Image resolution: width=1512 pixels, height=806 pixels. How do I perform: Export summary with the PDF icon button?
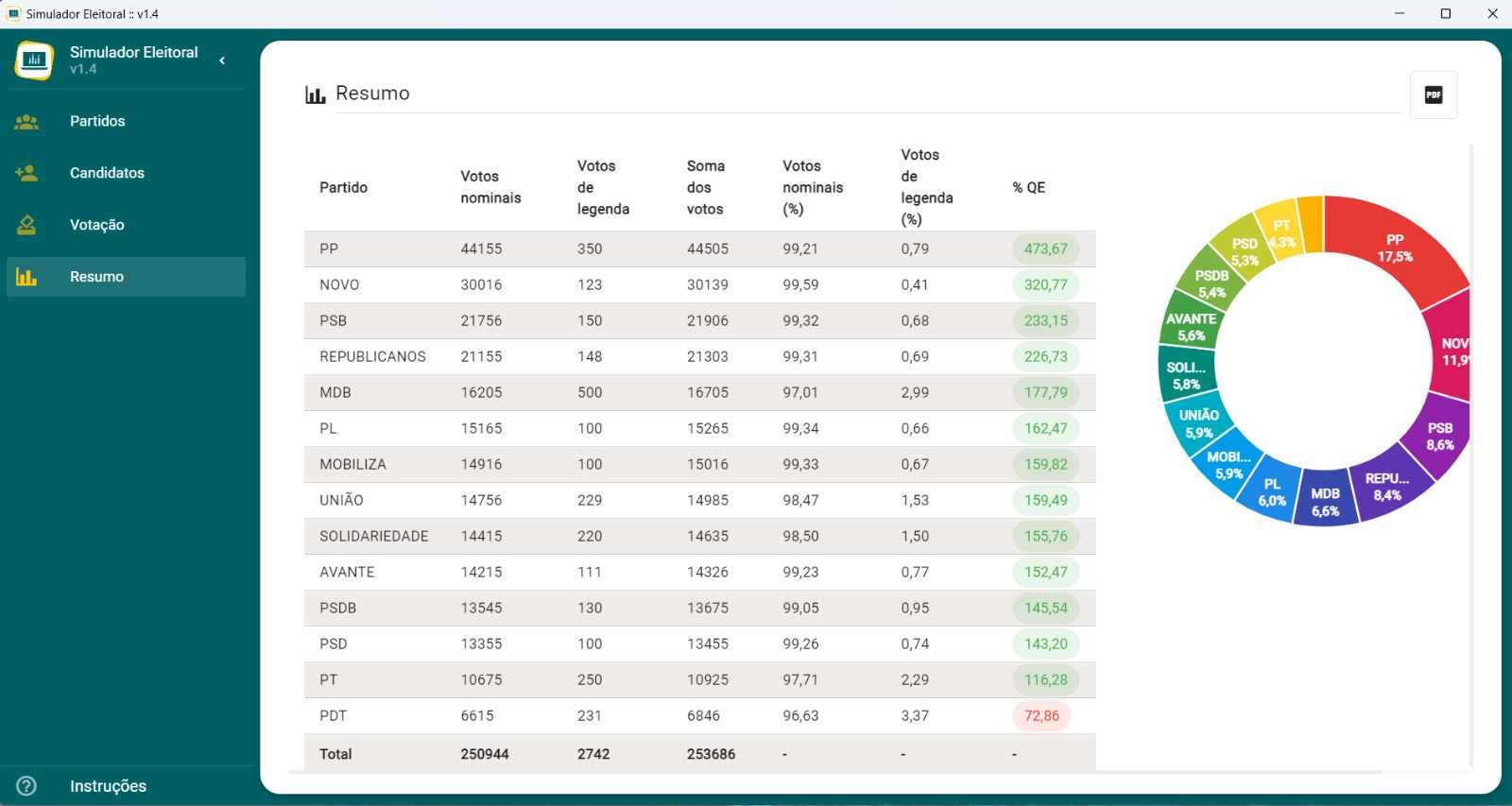pyautogui.click(x=1433, y=94)
